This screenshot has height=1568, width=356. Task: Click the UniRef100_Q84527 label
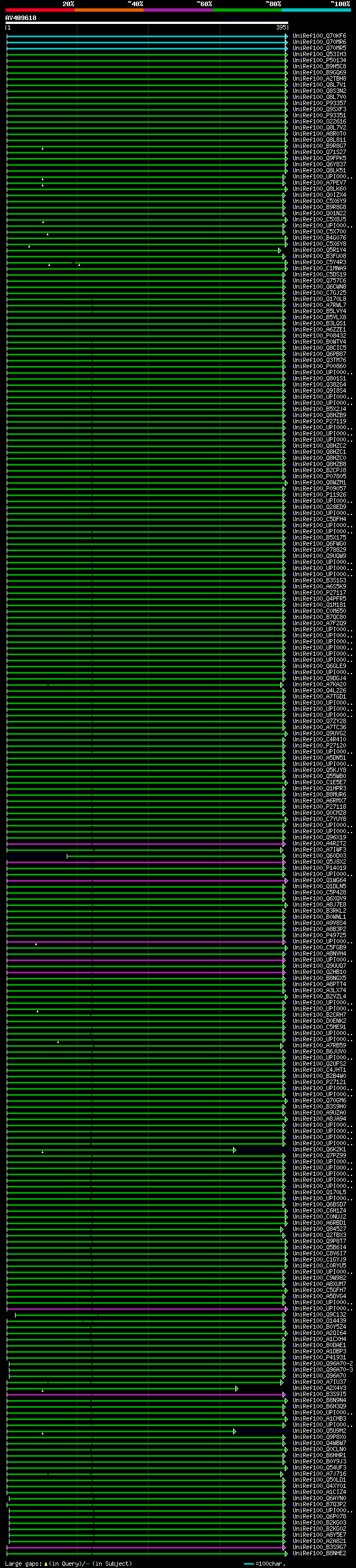[x=319, y=1229]
